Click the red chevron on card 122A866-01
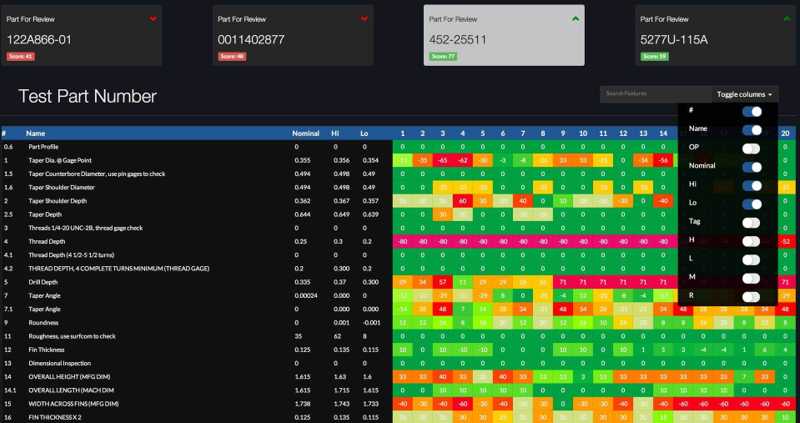 click(153, 19)
